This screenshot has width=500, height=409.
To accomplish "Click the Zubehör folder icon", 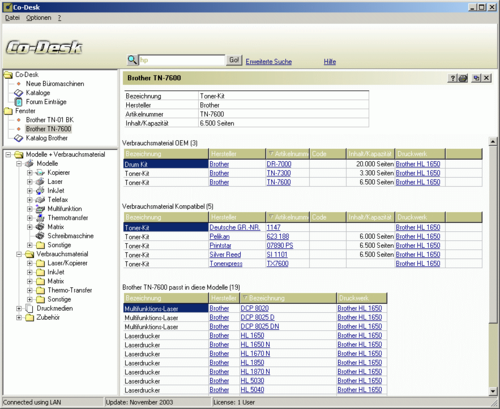I will click(29, 317).
